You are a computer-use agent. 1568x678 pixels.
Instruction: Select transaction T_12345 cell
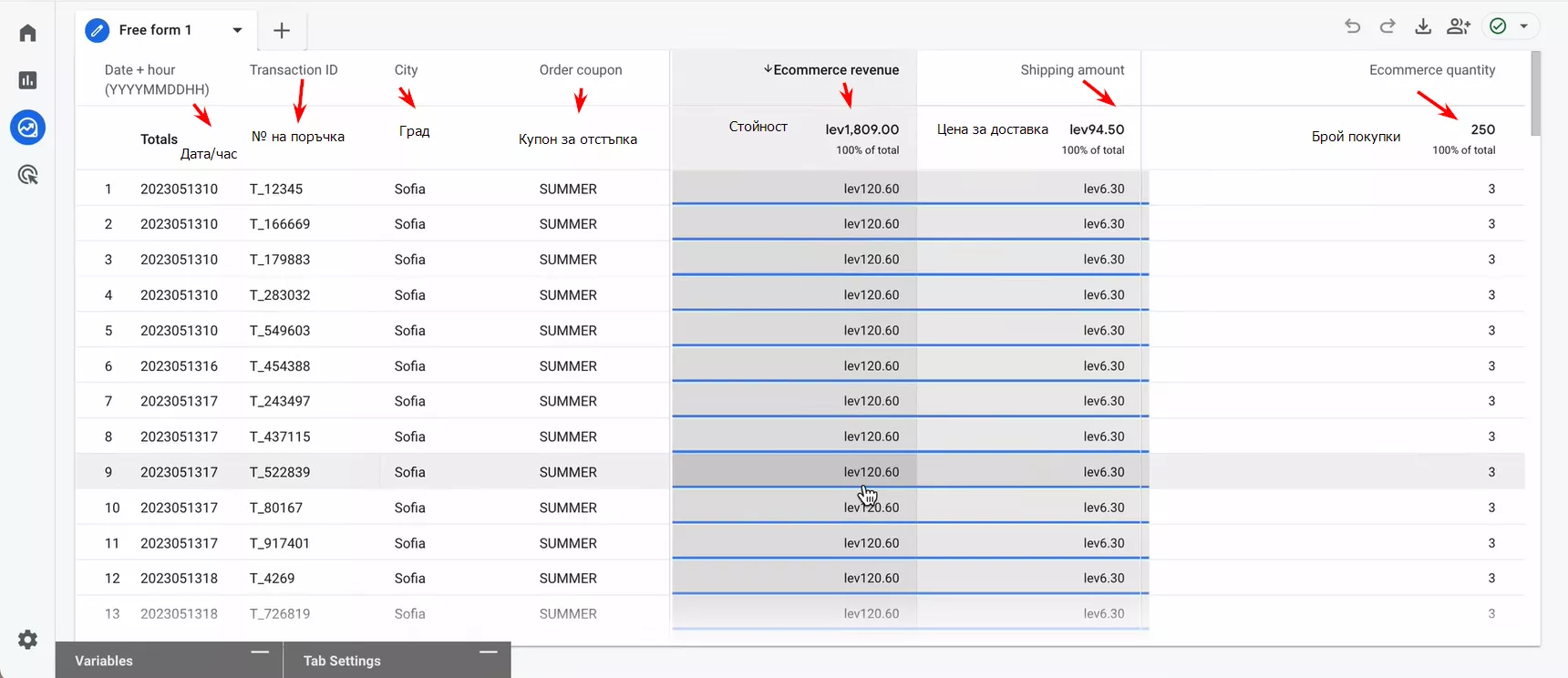[276, 189]
